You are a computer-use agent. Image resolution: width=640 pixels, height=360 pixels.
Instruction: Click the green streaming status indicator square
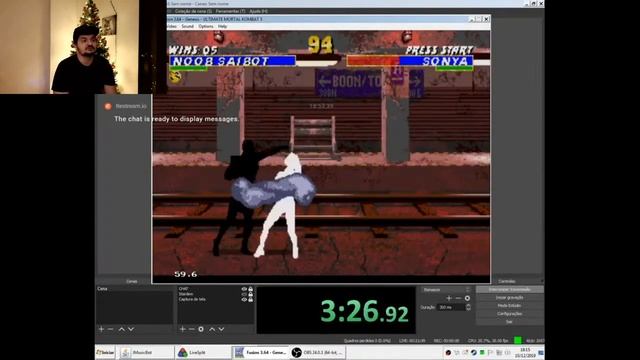(x=518, y=340)
